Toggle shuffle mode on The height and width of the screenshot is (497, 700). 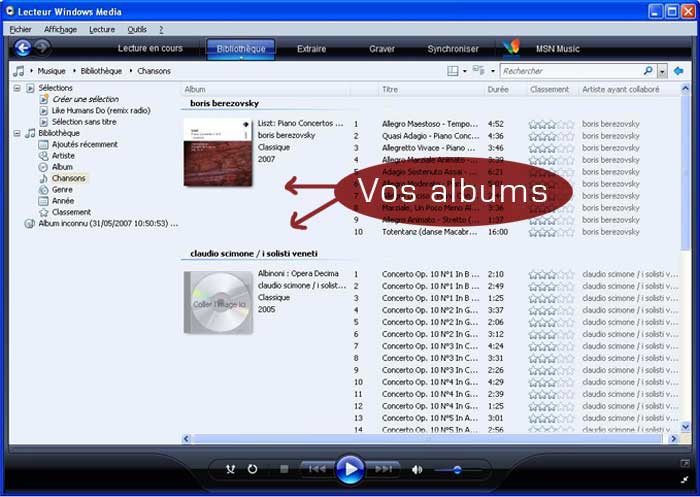[x=231, y=469]
